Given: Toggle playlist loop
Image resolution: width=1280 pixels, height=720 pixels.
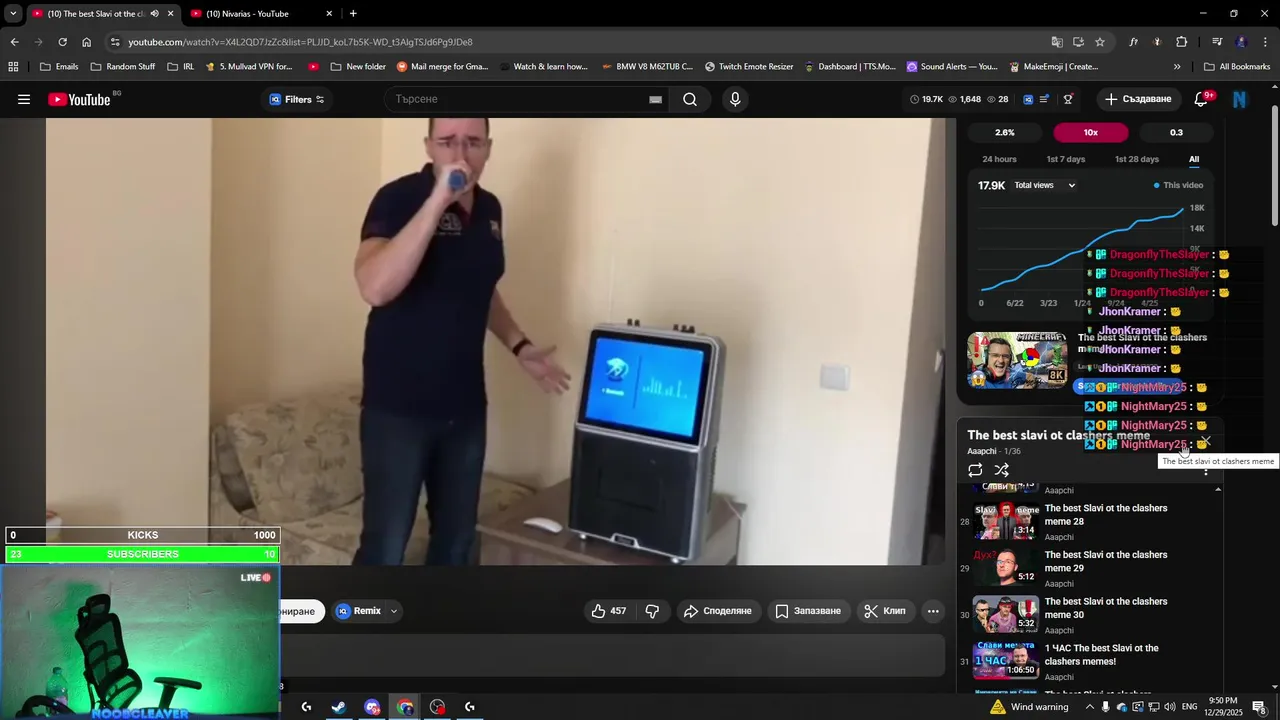Looking at the screenshot, I should tap(975, 470).
